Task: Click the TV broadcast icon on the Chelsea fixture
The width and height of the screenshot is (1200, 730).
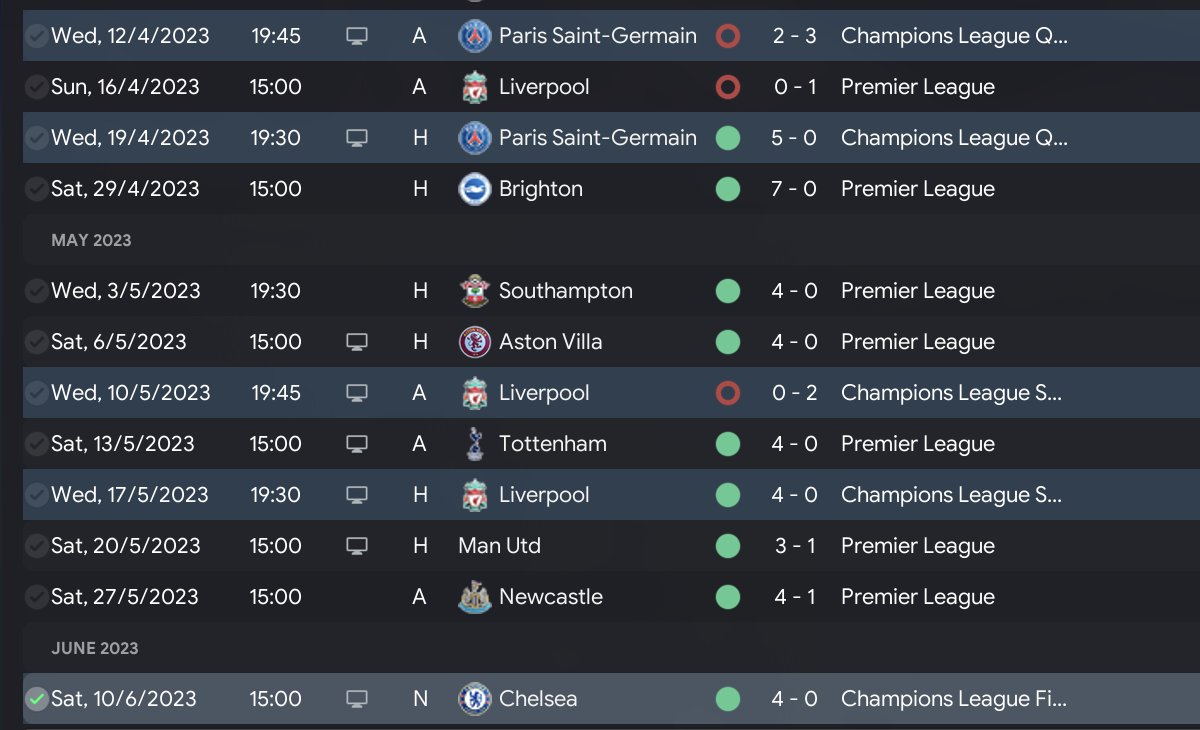Action: 357,698
